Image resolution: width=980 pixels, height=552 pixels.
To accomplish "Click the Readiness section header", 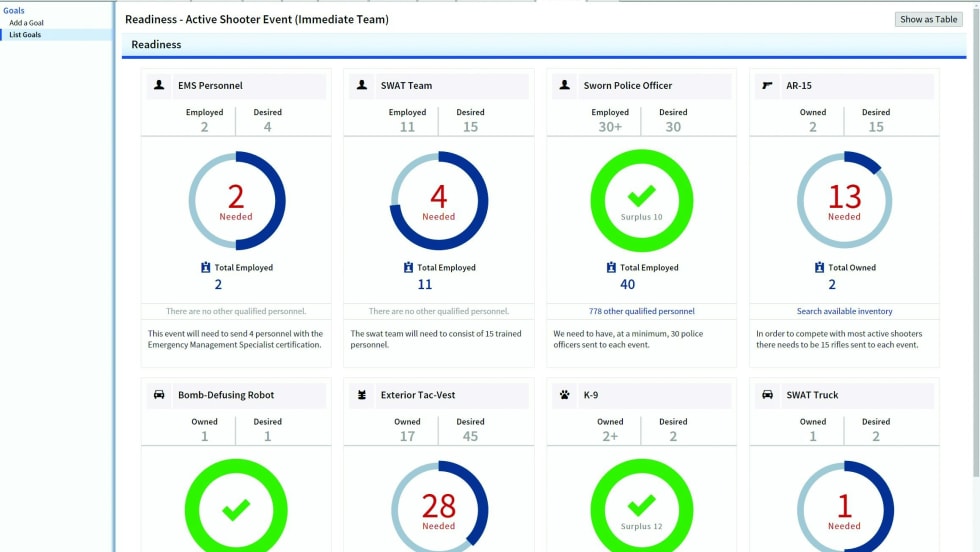I will (156, 45).
